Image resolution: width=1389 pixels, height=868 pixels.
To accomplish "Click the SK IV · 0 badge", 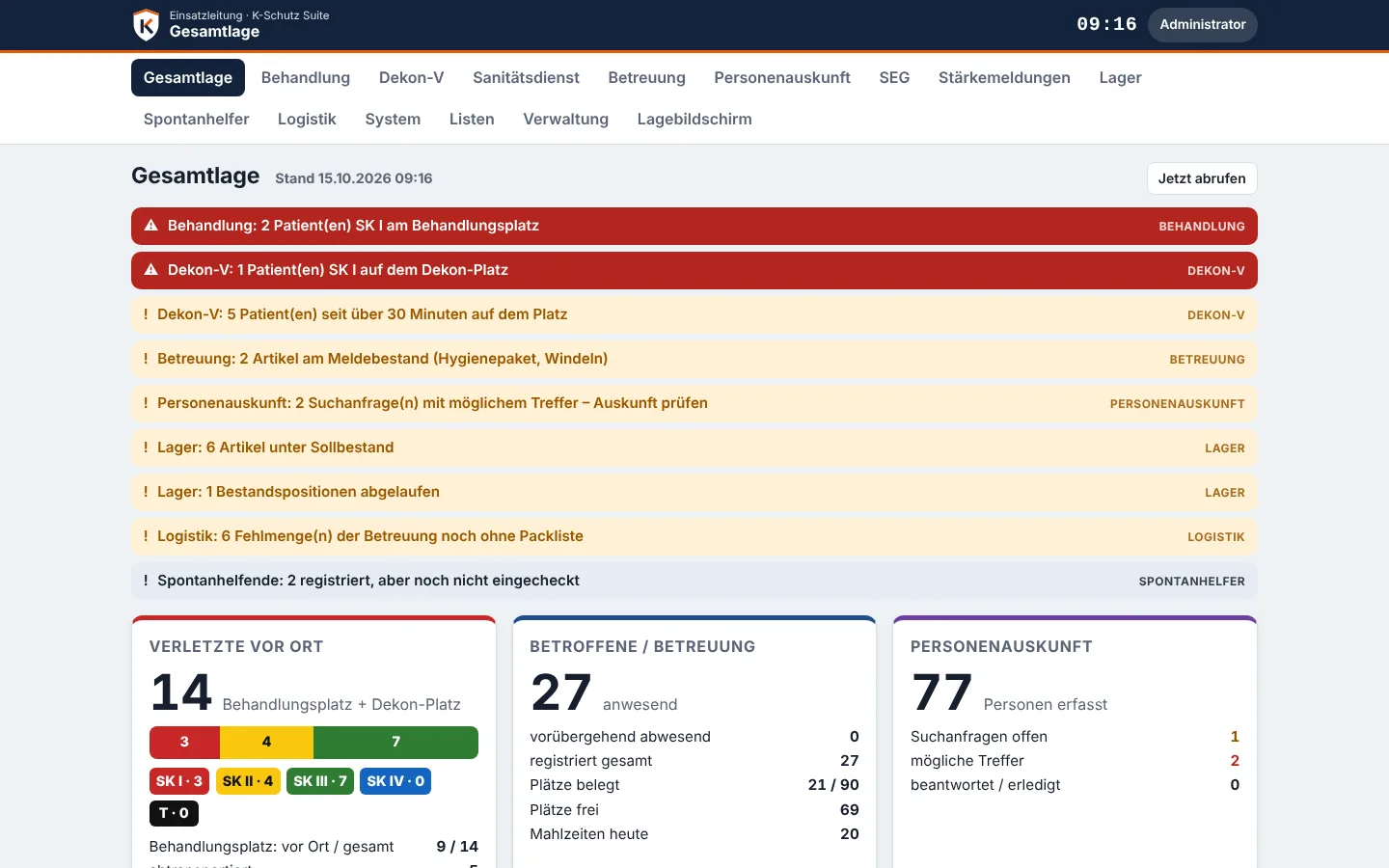I will point(395,781).
